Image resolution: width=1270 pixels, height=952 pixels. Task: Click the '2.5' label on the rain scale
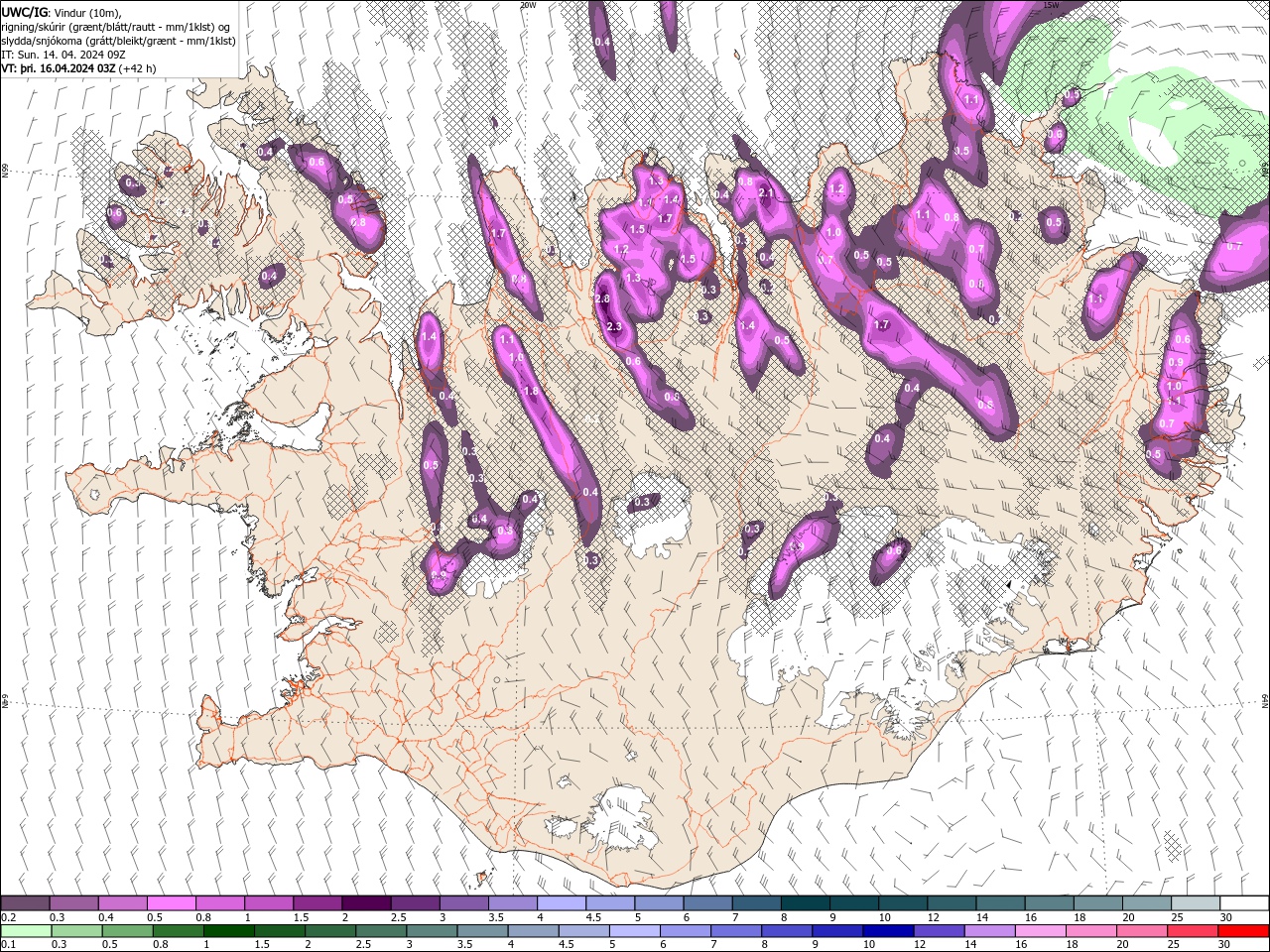point(361,945)
